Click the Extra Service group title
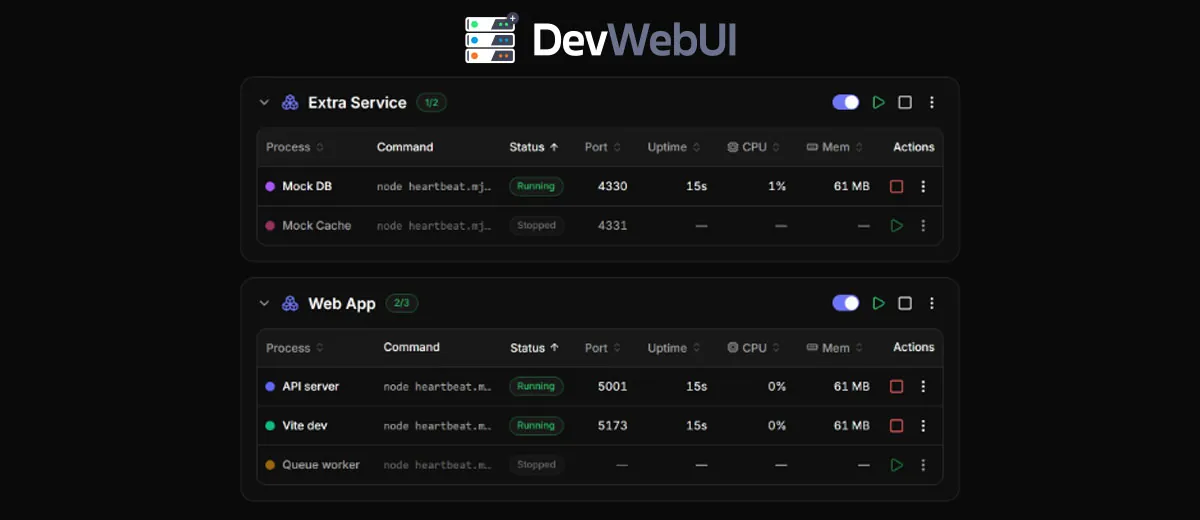The image size is (1200, 520). pyautogui.click(x=357, y=102)
